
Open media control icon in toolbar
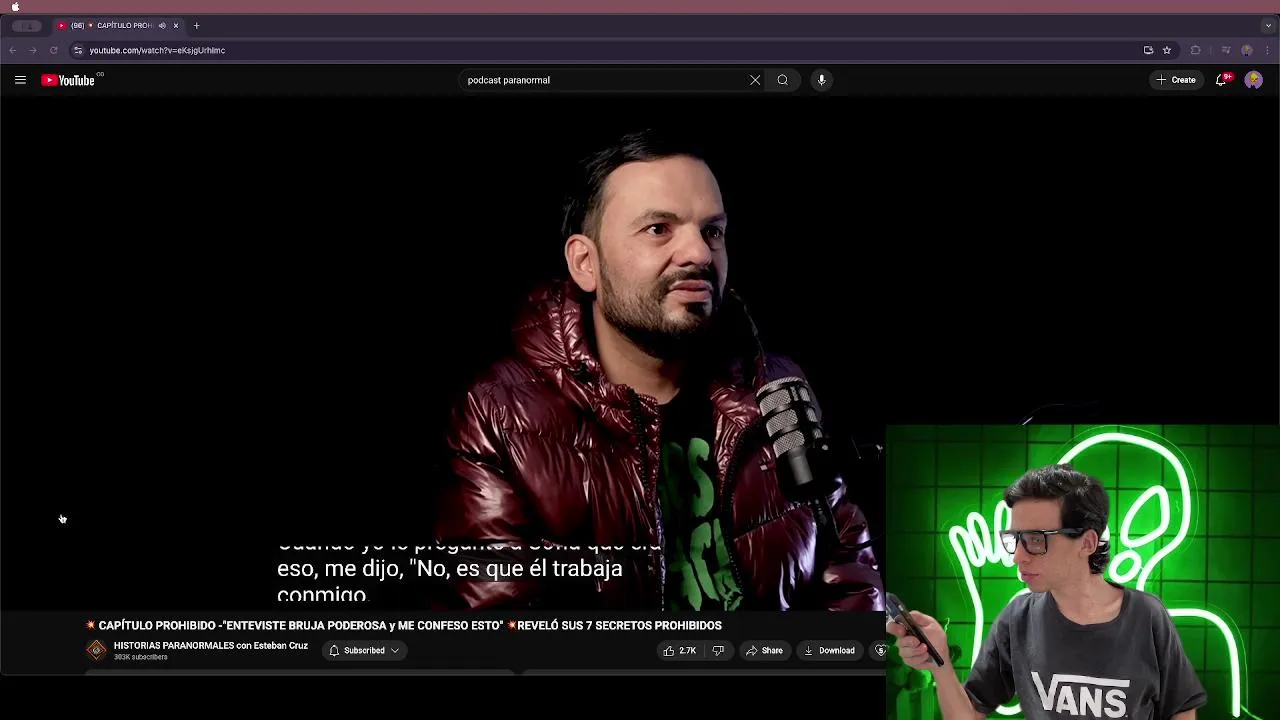click(1226, 50)
